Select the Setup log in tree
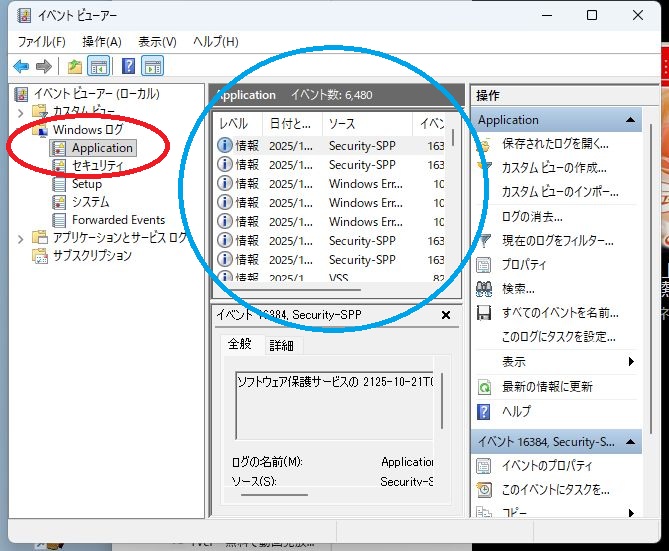This screenshot has height=551, width=669. coord(87,184)
